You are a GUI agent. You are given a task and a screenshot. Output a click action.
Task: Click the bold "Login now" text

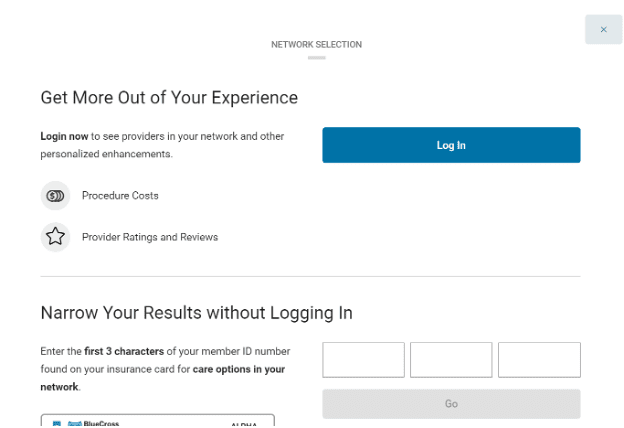coord(64,136)
